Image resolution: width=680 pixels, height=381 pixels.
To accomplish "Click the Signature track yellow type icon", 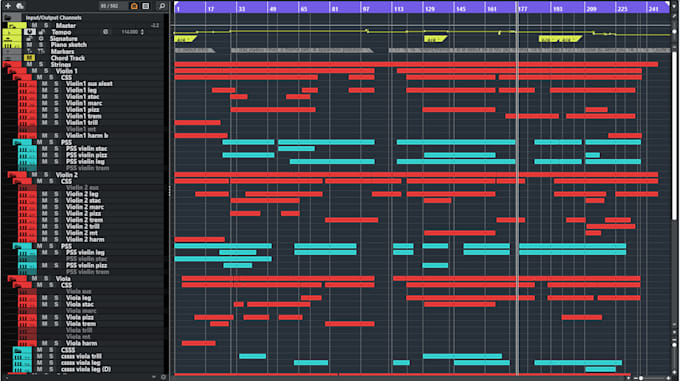I will tap(12, 39).
